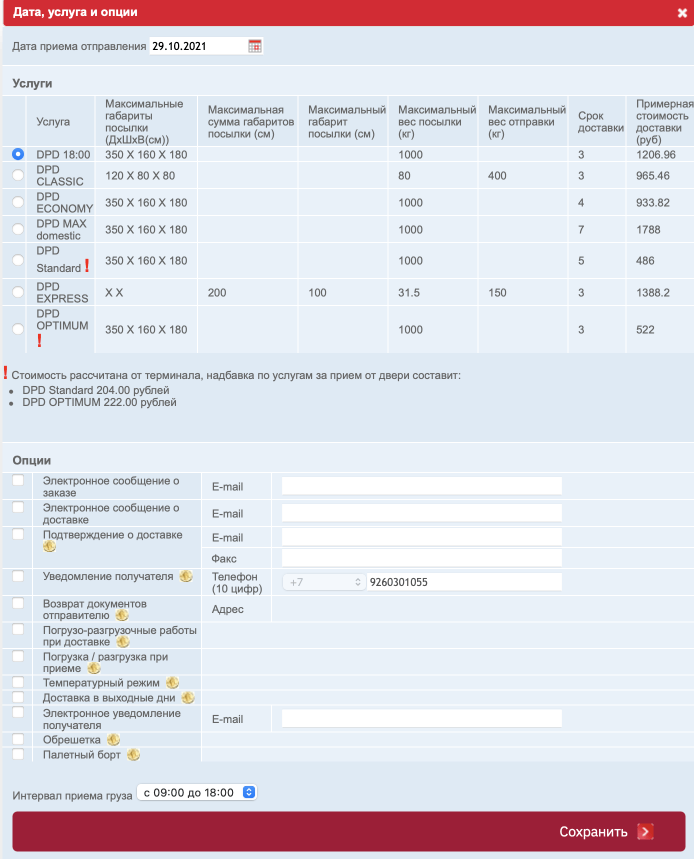694x859 pixels.
Task: Tick the Уведомление получателя checkbox
Action: point(18,576)
